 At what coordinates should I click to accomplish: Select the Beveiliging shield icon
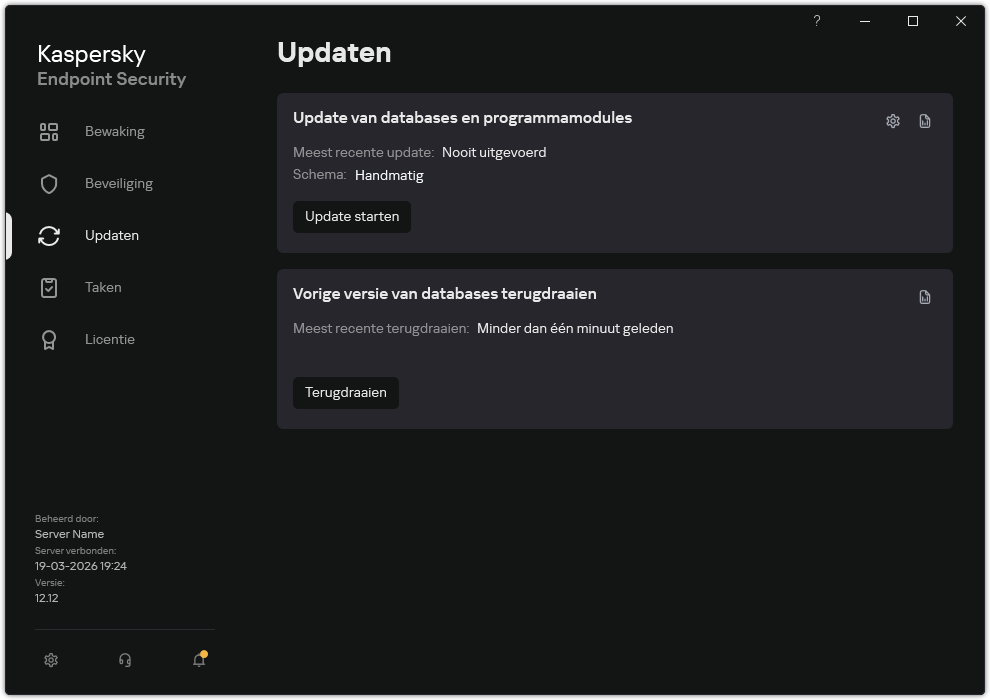point(48,183)
